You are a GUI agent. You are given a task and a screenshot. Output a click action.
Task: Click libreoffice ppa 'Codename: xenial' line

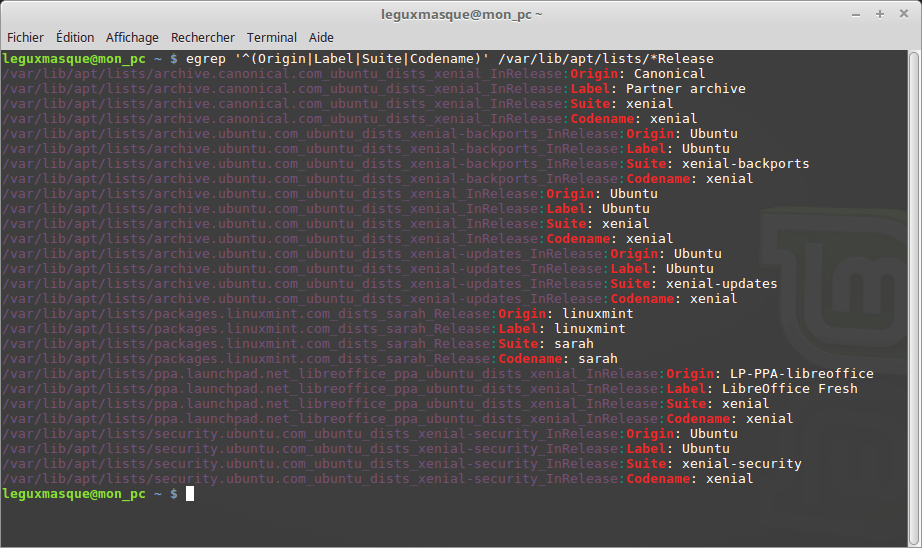(397, 419)
